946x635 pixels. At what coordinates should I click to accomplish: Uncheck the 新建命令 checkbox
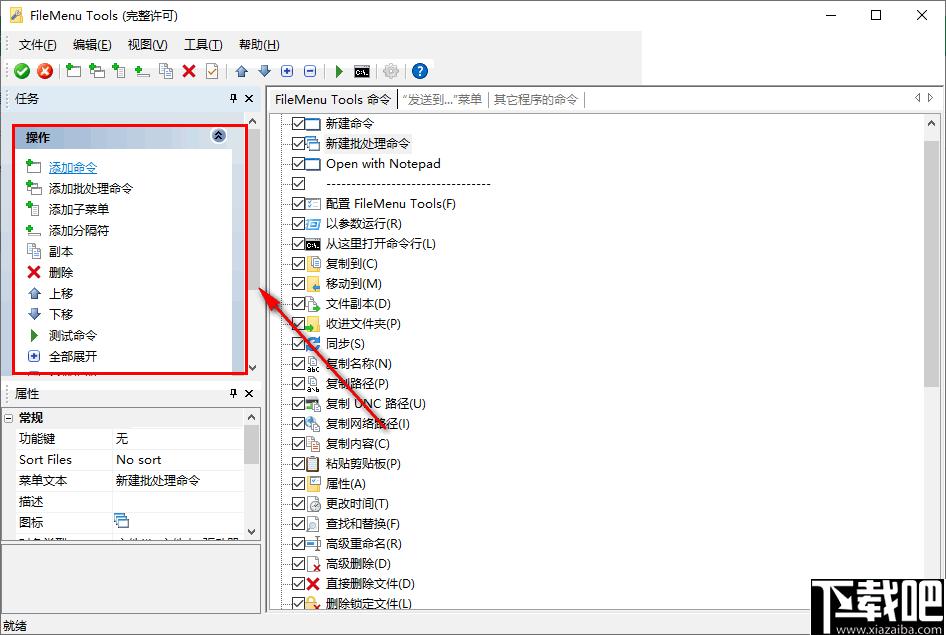pos(296,123)
